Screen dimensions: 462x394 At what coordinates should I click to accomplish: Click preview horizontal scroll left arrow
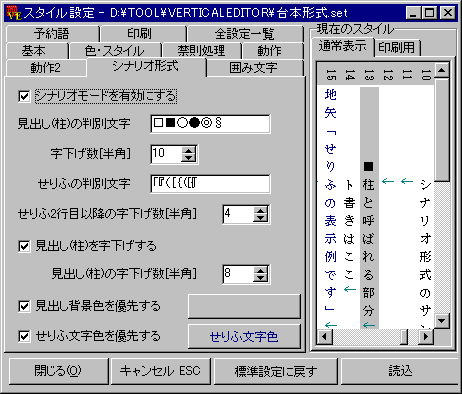[325, 337]
